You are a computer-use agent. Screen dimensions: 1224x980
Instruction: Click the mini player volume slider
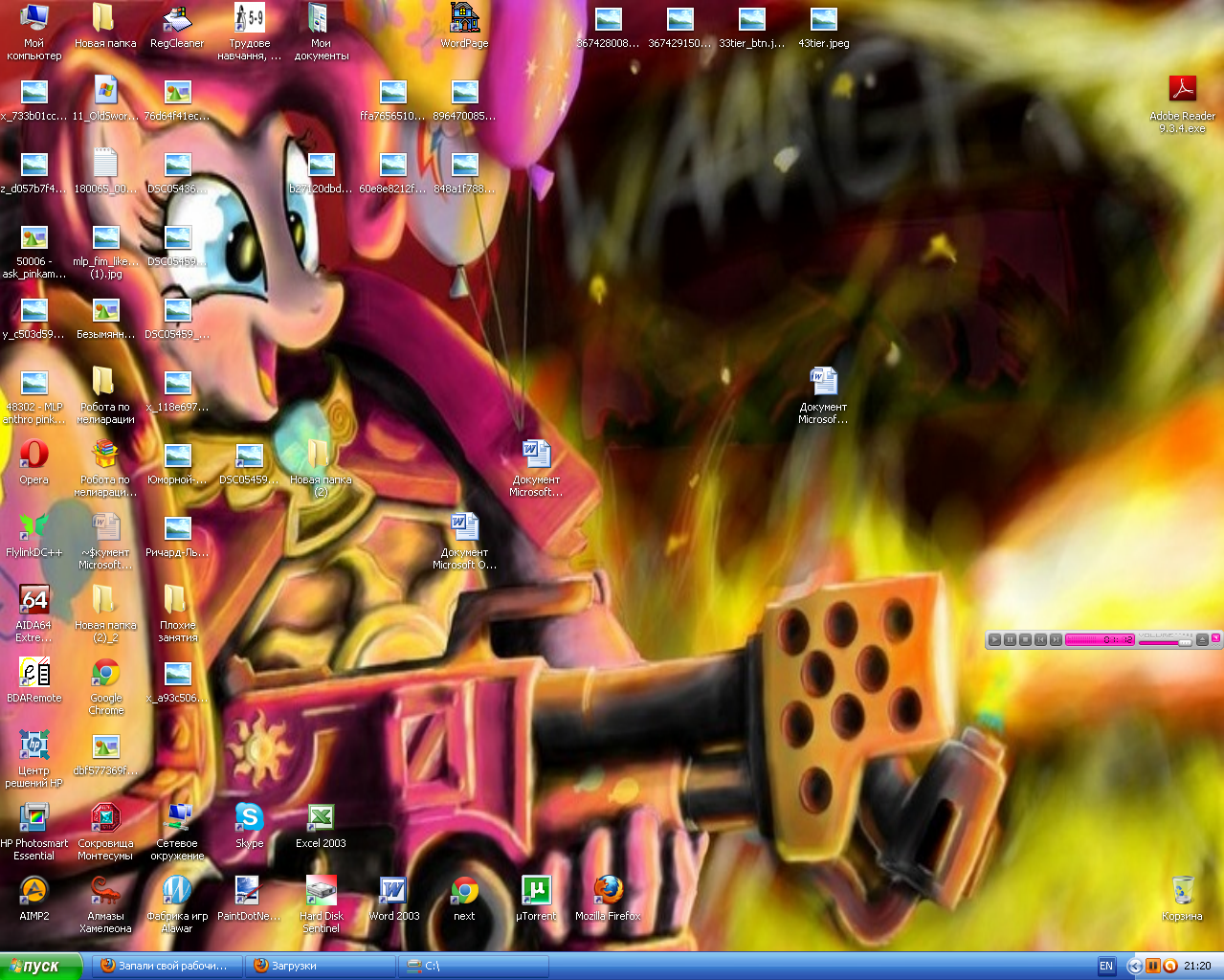(x=1166, y=643)
